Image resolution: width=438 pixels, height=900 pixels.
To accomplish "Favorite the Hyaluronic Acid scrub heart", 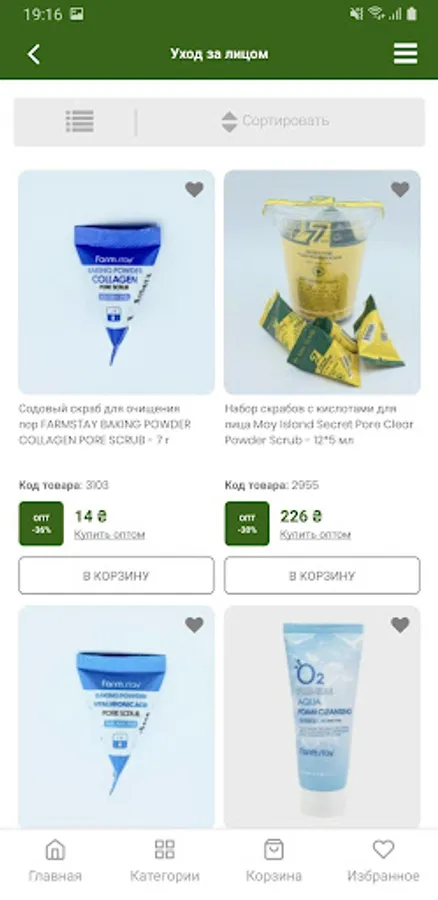I will click(x=194, y=625).
